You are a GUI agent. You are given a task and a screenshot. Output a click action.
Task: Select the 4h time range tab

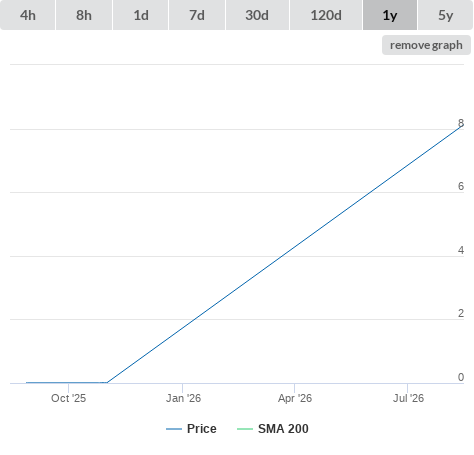[28, 15]
